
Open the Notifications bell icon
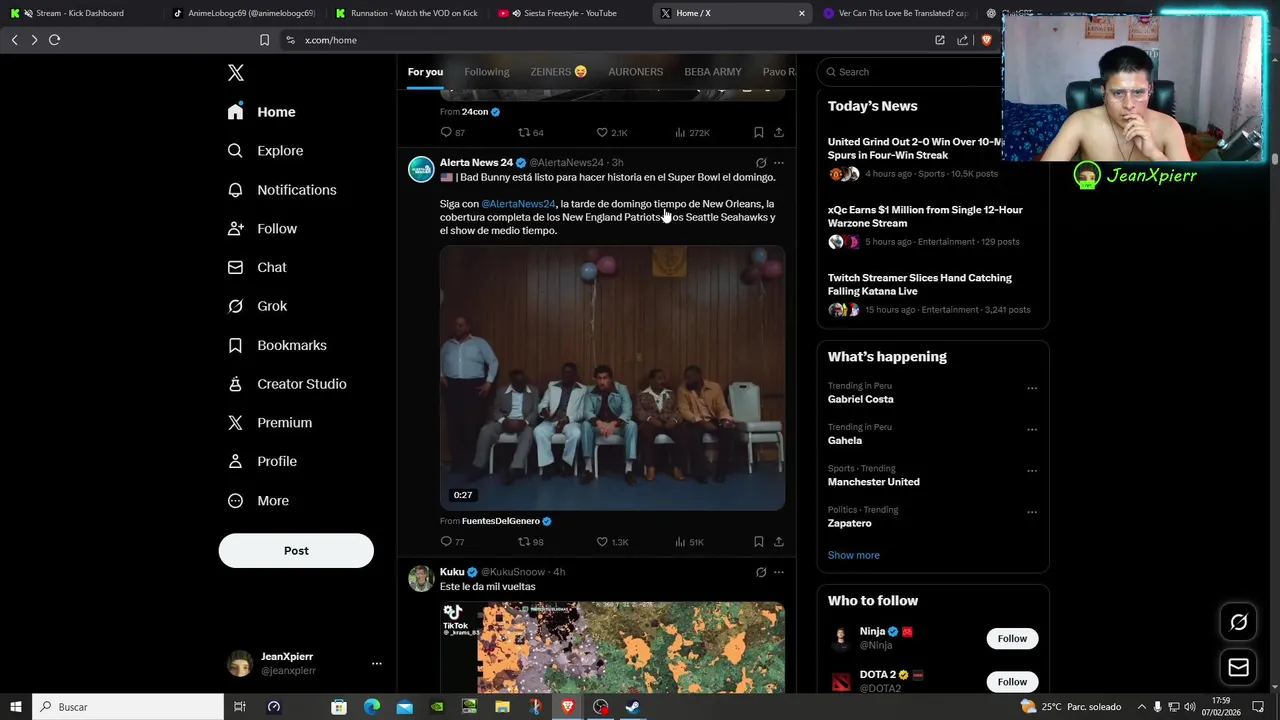click(235, 190)
